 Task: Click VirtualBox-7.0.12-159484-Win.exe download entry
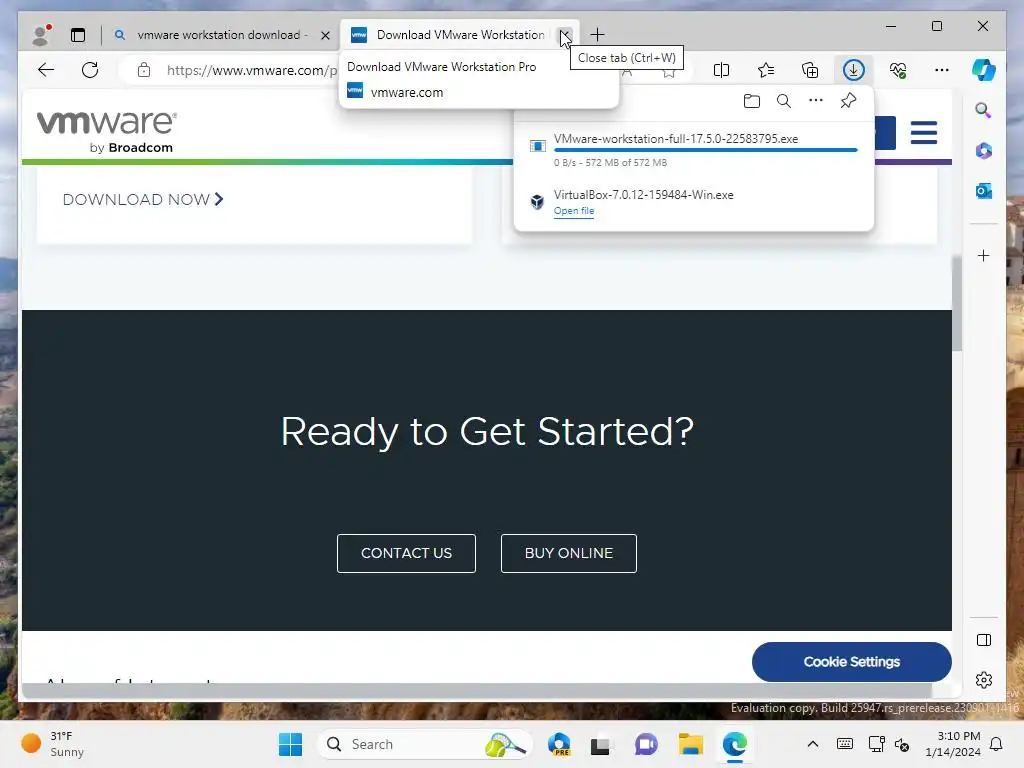(694, 202)
